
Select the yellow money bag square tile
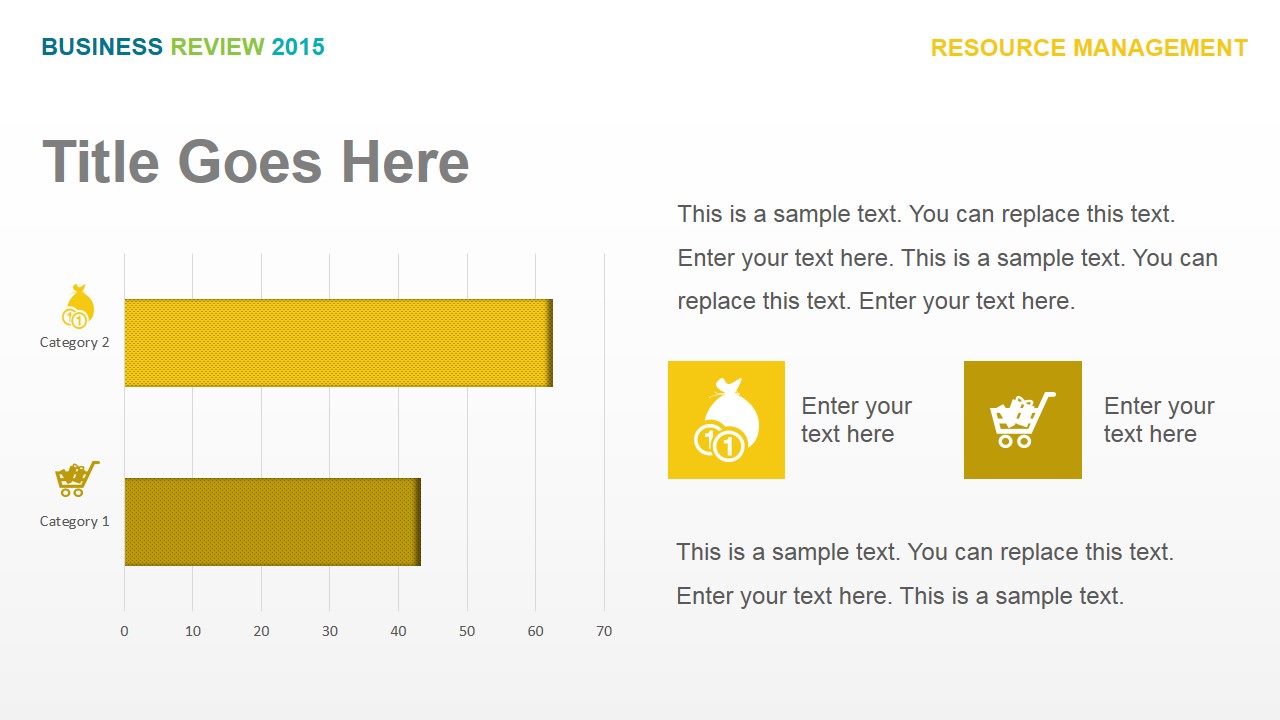click(726, 420)
